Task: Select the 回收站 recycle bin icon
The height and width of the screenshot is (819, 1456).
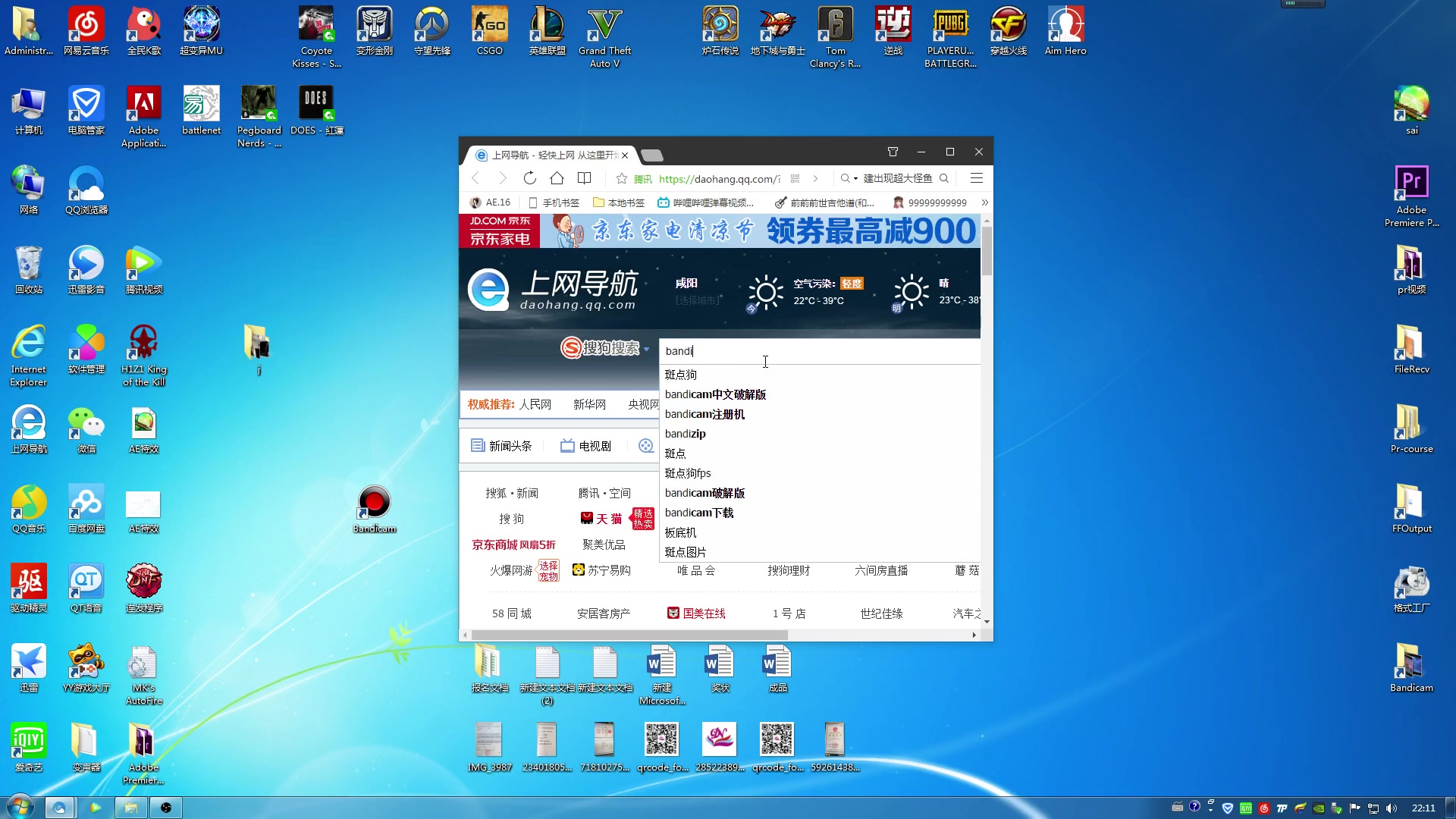Action: coord(29,271)
